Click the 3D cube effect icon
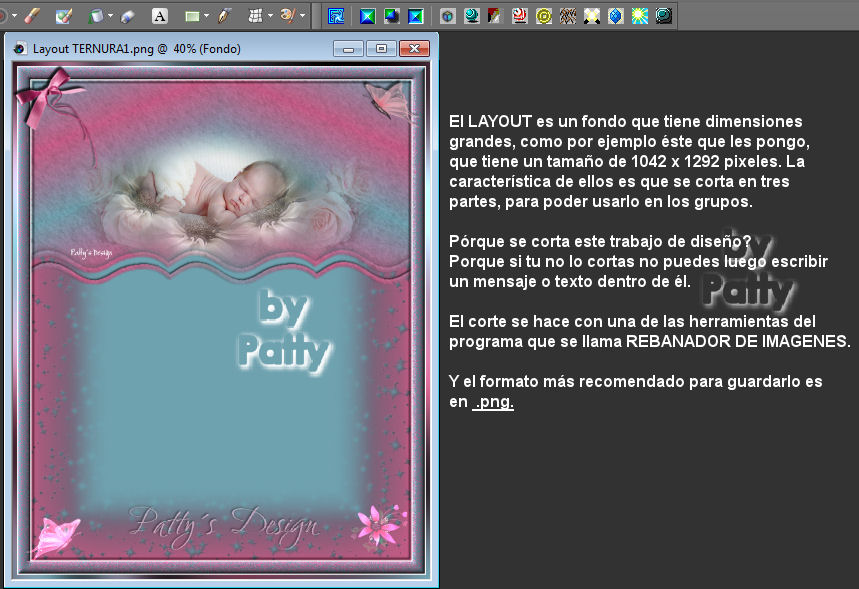The height and width of the screenshot is (589, 859). point(448,16)
